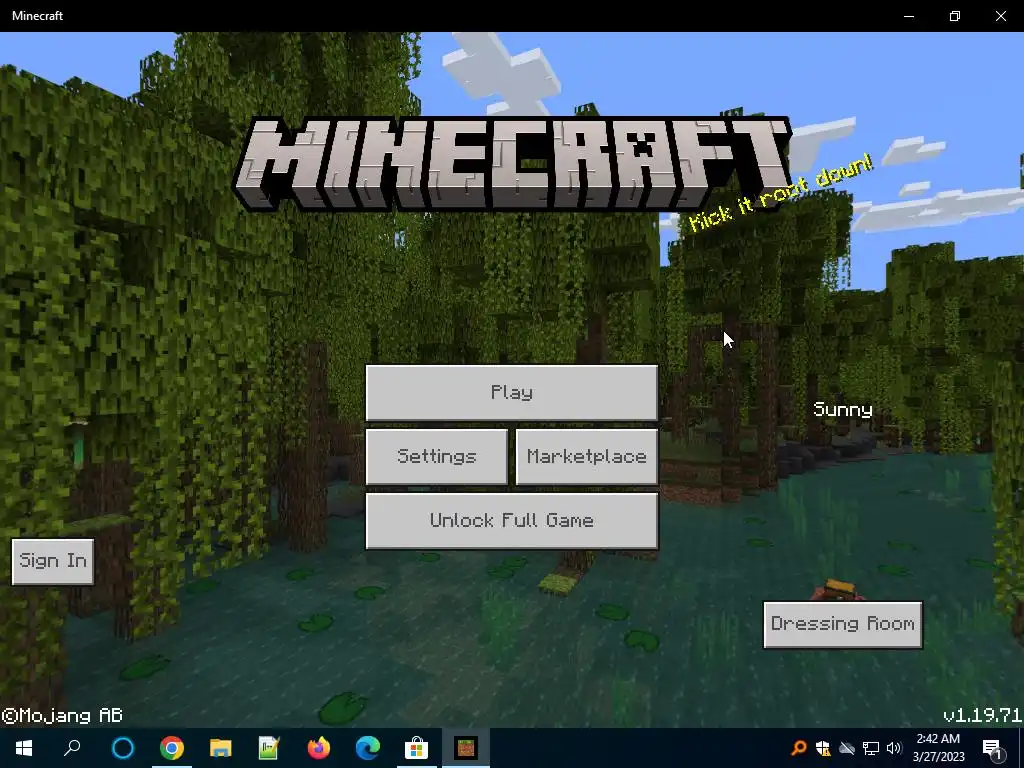Screen dimensions: 1024x768
Task: Open the Windows Start menu
Action: (x=24, y=748)
